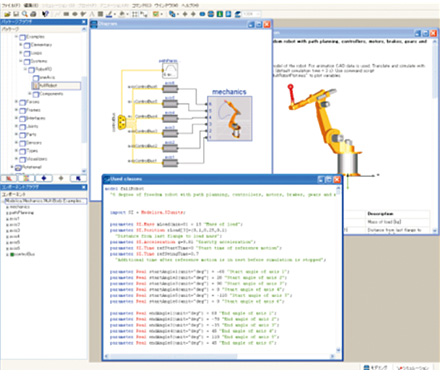Click the connection routing icon

(x=144, y=14)
